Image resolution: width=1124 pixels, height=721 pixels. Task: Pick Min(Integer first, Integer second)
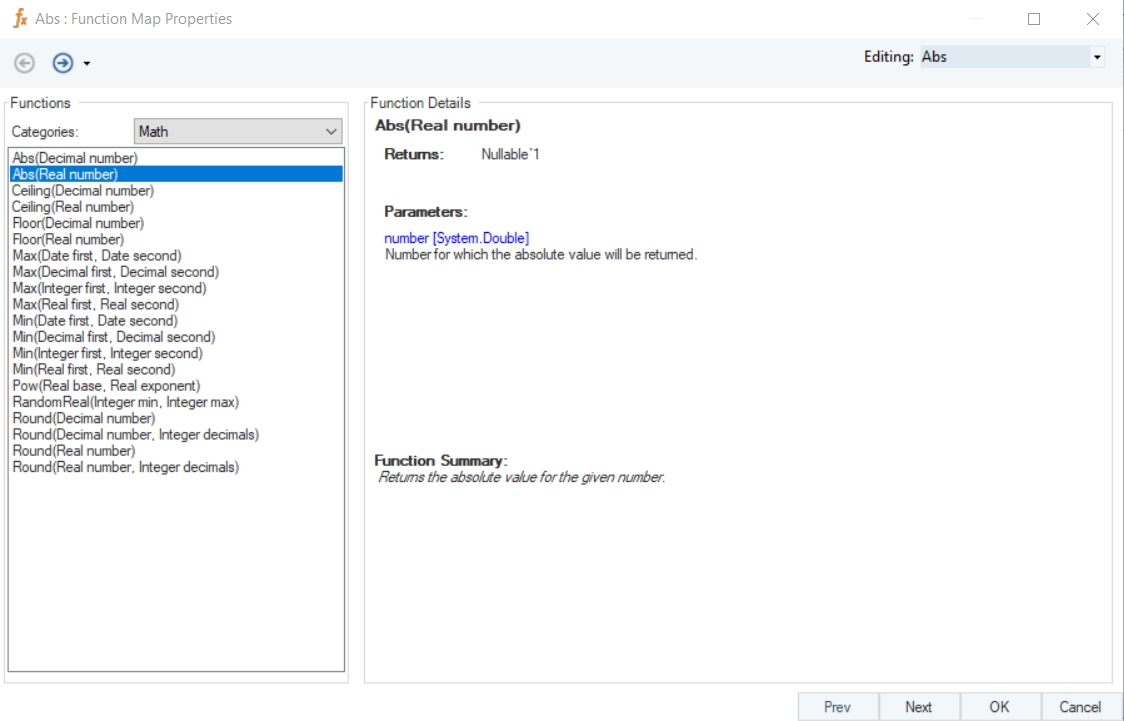tap(107, 353)
